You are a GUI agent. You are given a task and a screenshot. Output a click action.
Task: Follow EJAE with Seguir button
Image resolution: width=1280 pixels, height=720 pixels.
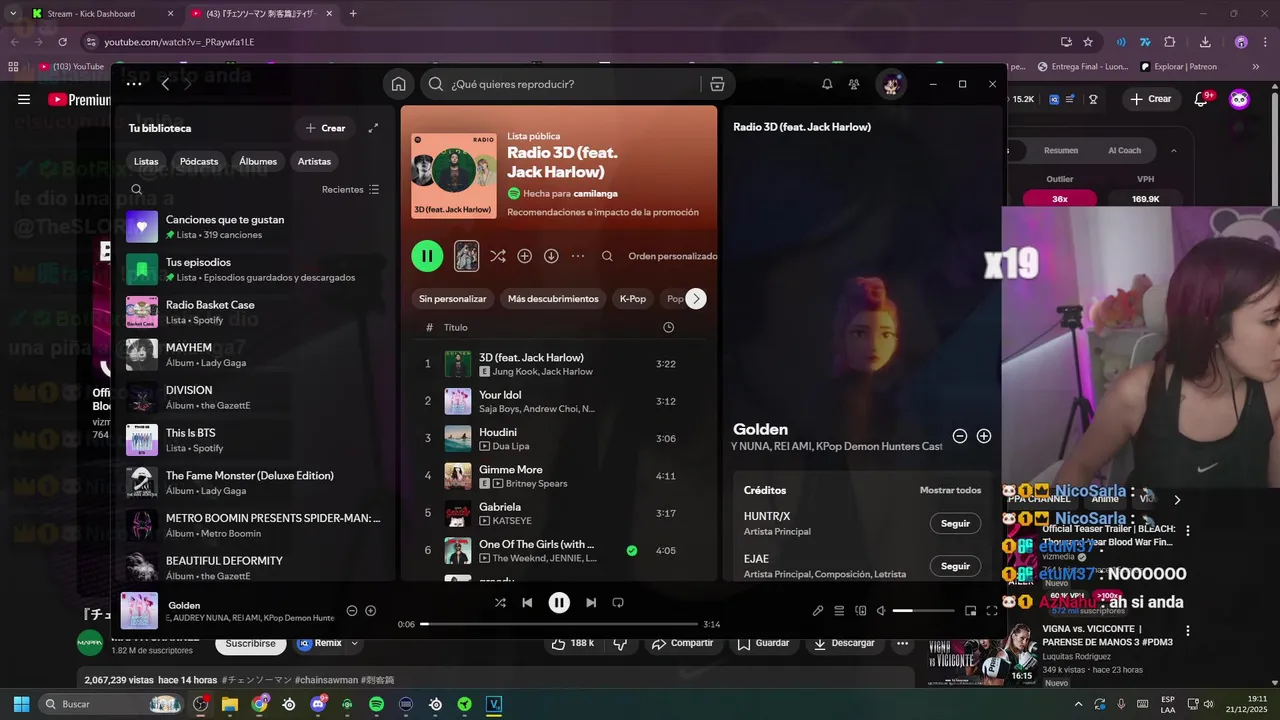point(955,566)
